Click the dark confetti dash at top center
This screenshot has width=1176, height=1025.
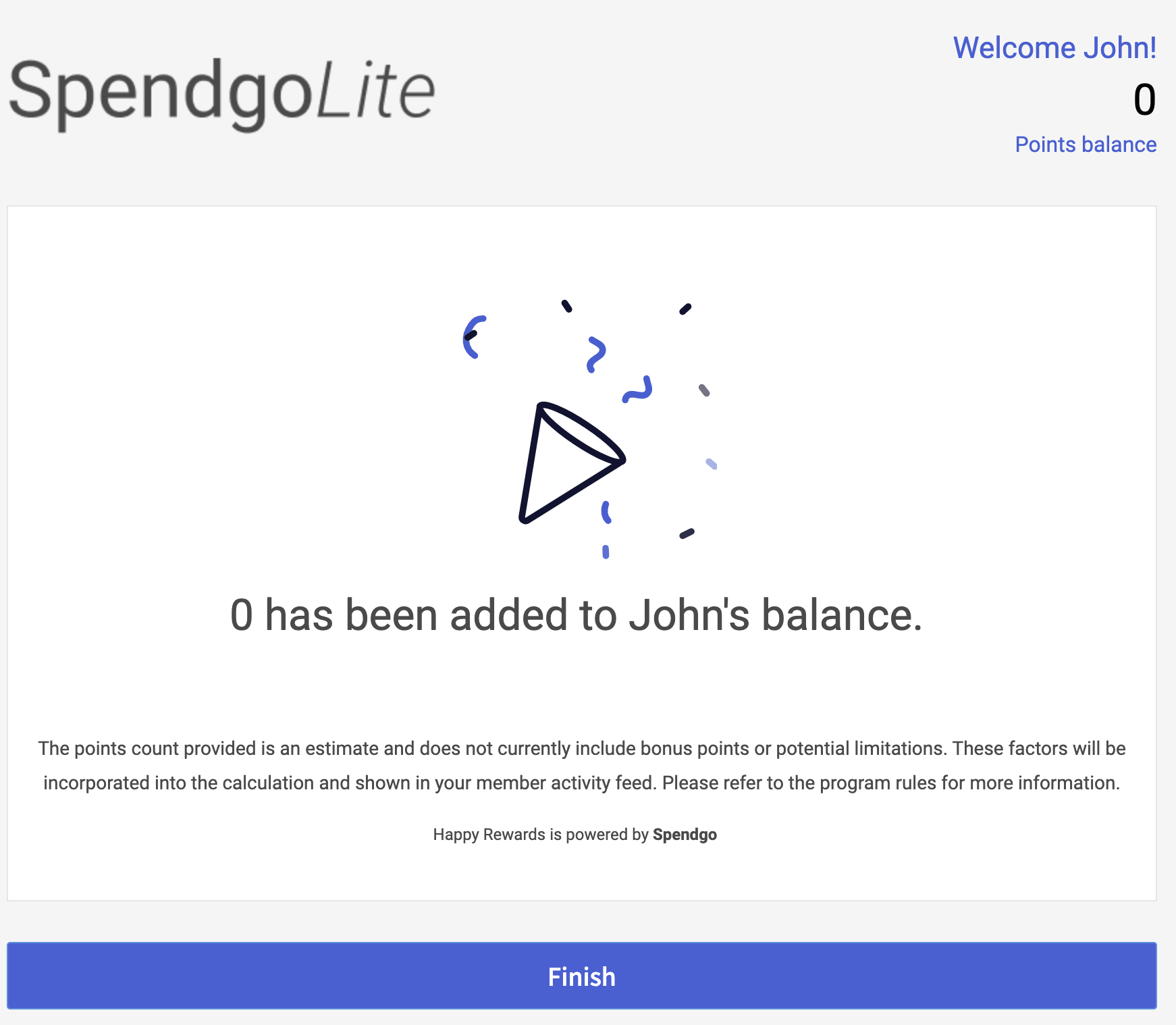click(567, 307)
